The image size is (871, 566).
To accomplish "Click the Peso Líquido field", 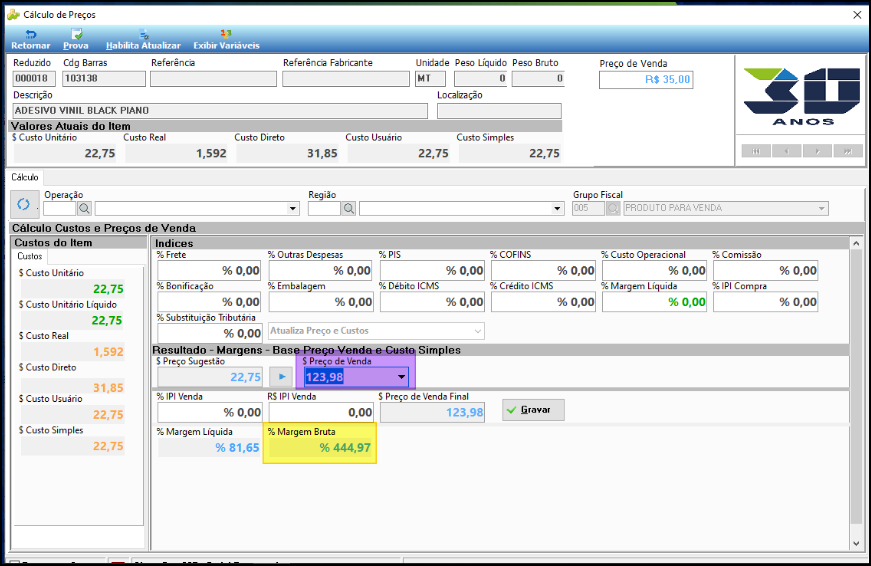I will (x=480, y=78).
